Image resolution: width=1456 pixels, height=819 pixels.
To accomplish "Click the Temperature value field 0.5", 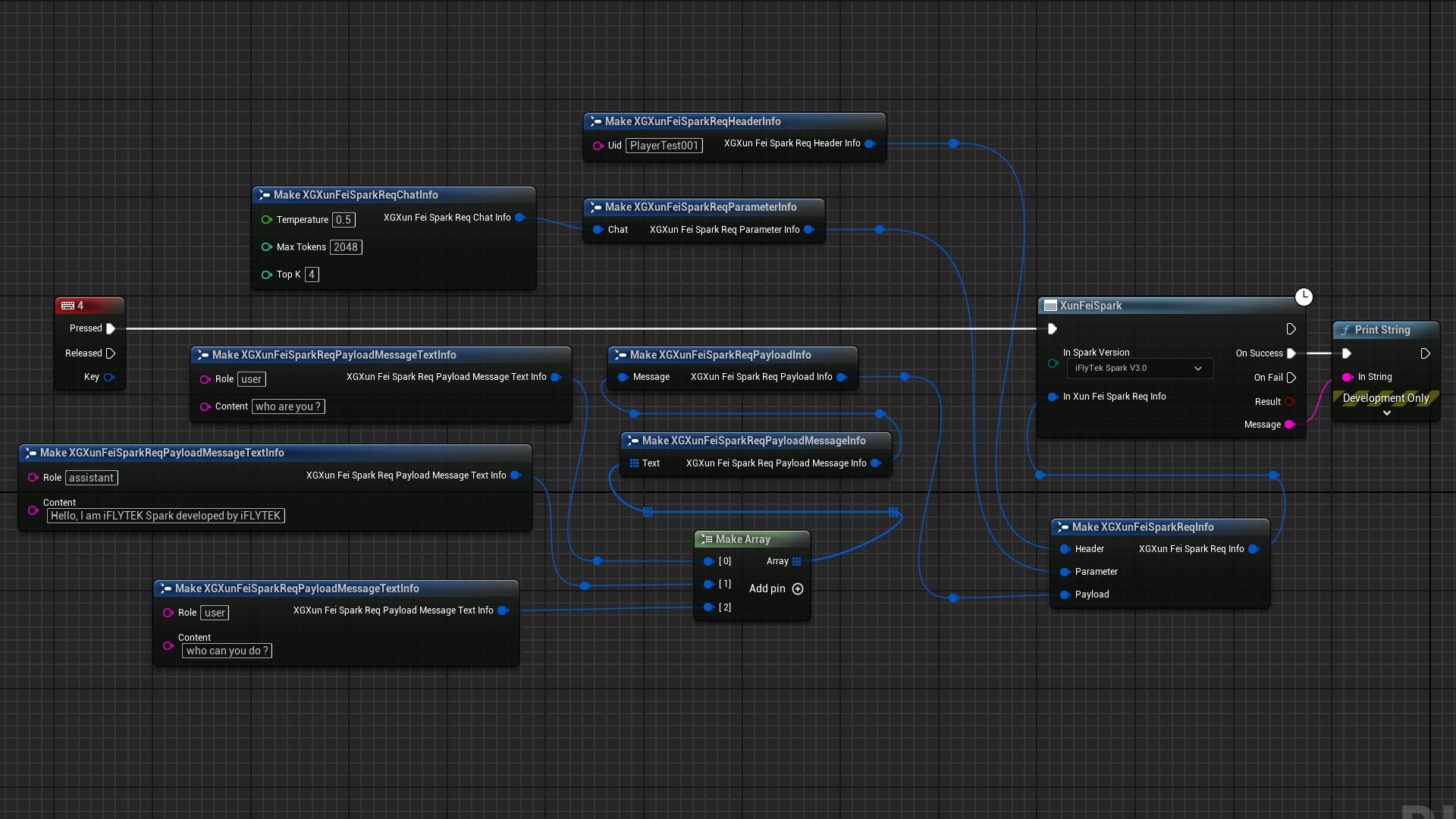I will pos(344,220).
